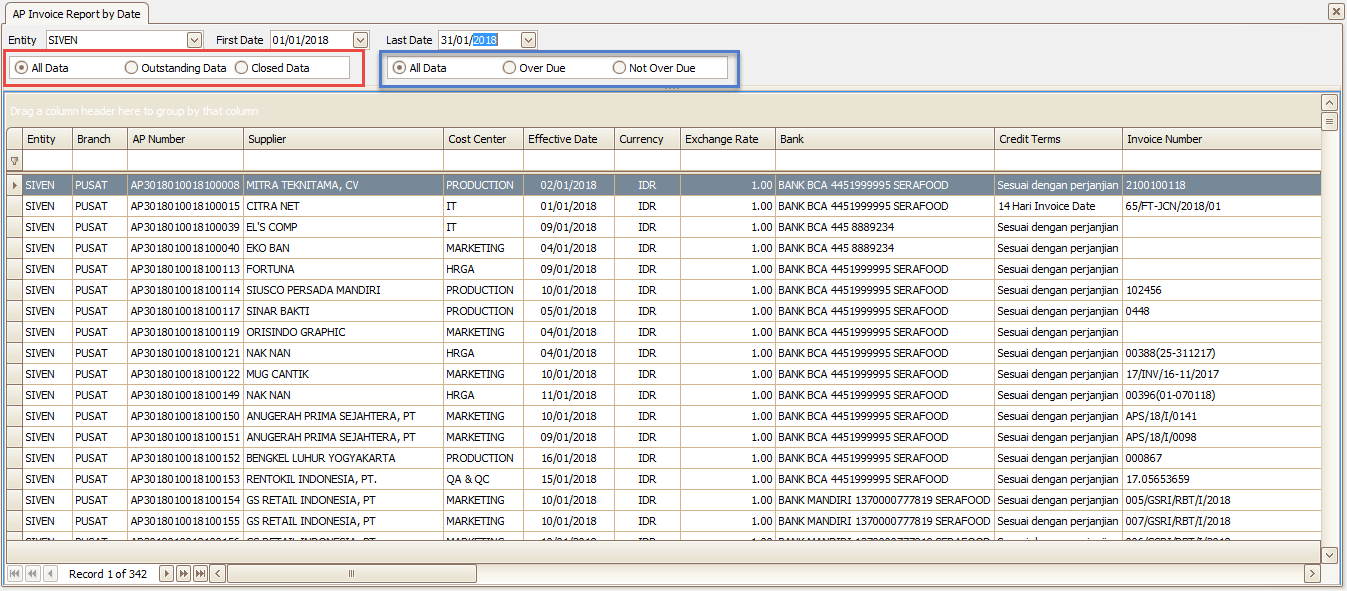Click the Supplier filter row cell
Image resolution: width=1347 pixels, height=591 pixels.
click(344, 160)
